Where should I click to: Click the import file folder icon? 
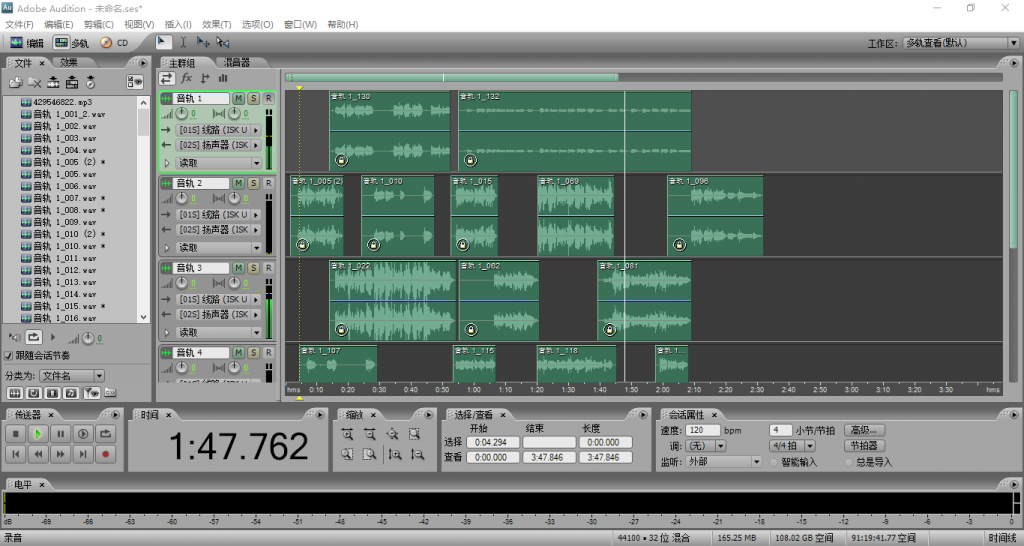tap(15, 81)
